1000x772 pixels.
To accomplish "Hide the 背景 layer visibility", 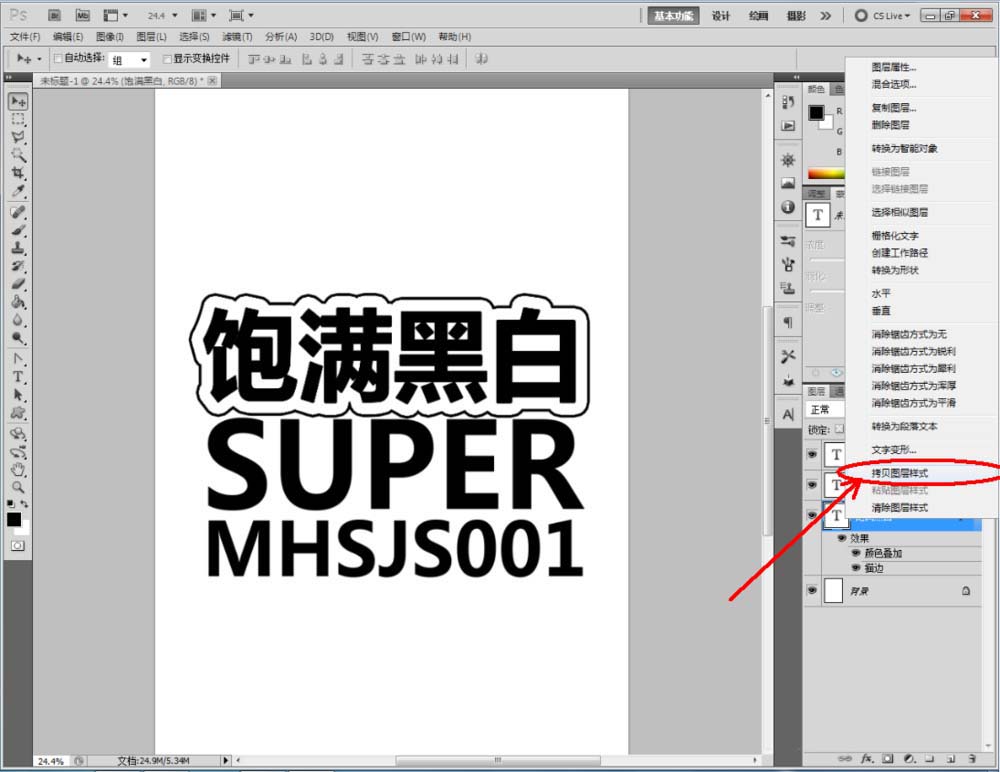I will pyautogui.click(x=812, y=590).
